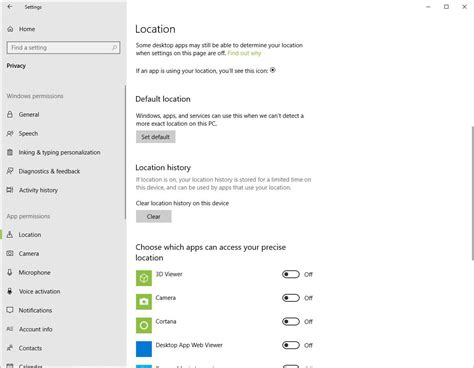Click the Cortana app name
Screen dimensions: 474x368
[166, 321]
